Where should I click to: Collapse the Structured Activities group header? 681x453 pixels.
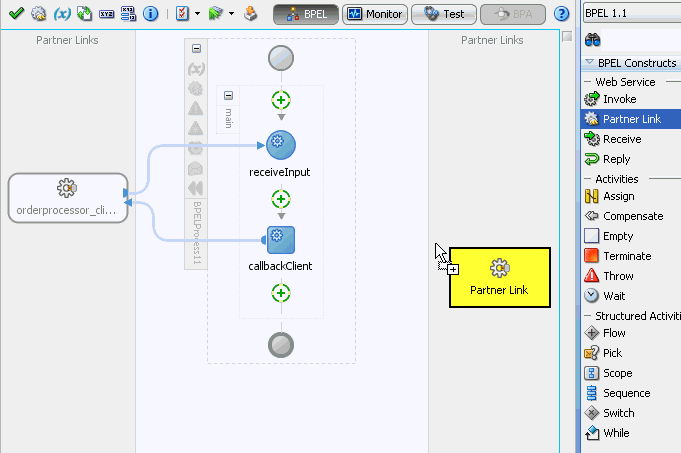587,315
